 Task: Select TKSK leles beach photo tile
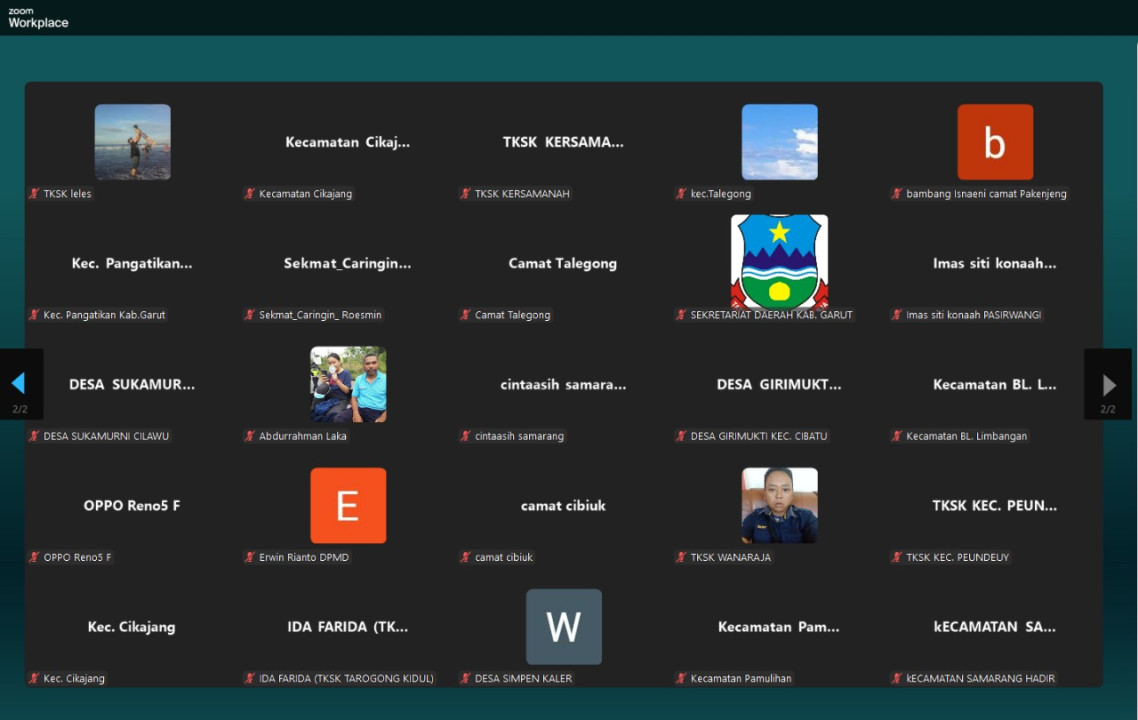pyautogui.click(x=132, y=142)
